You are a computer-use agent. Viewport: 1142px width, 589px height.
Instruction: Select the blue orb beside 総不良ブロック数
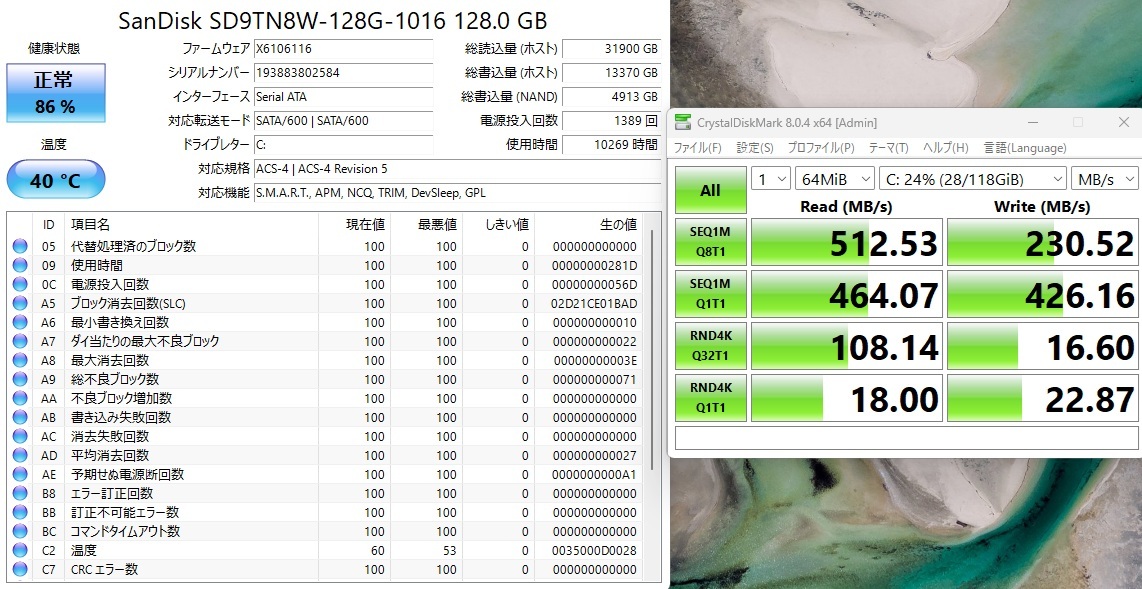[x=20, y=379]
